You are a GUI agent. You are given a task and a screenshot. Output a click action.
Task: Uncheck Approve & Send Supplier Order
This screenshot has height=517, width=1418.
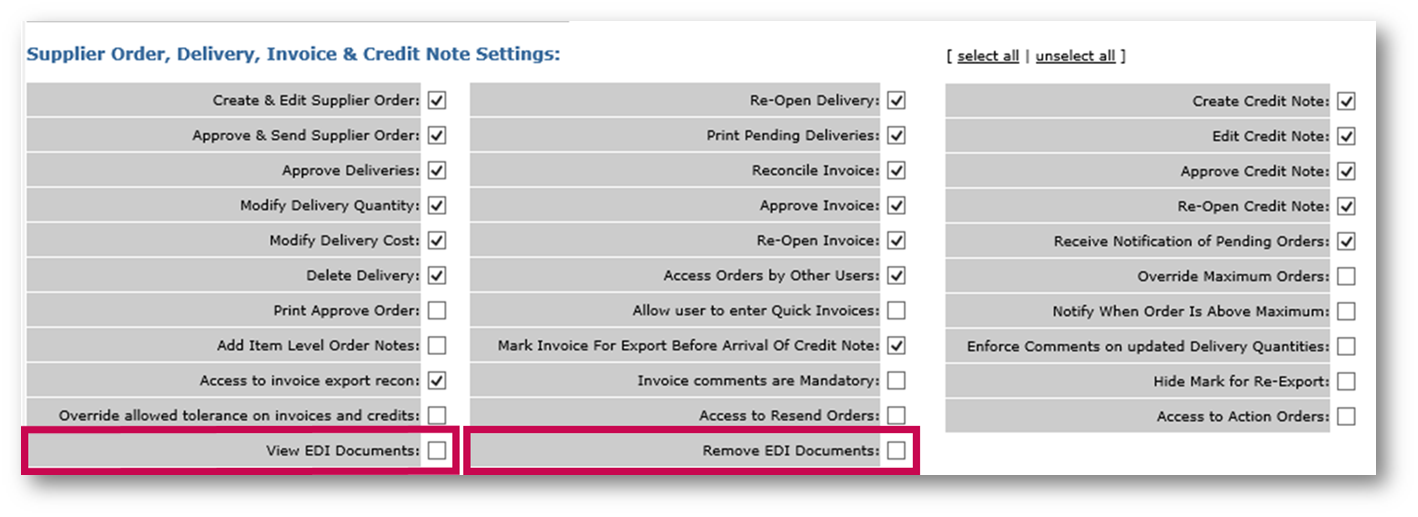(437, 135)
